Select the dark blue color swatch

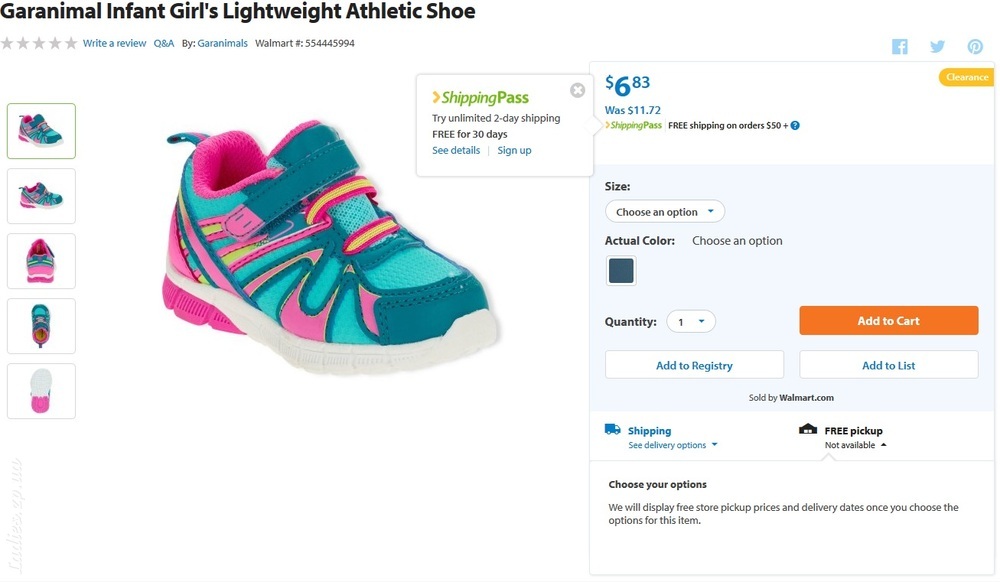(621, 270)
